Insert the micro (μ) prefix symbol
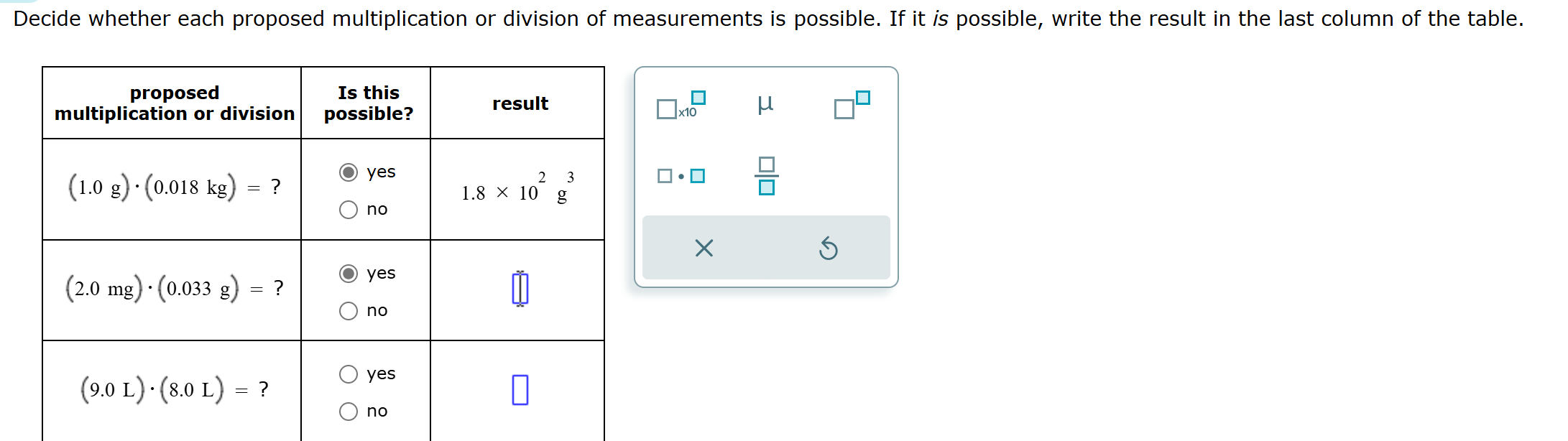This screenshot has height=441, width=1568. coord(765,104)
